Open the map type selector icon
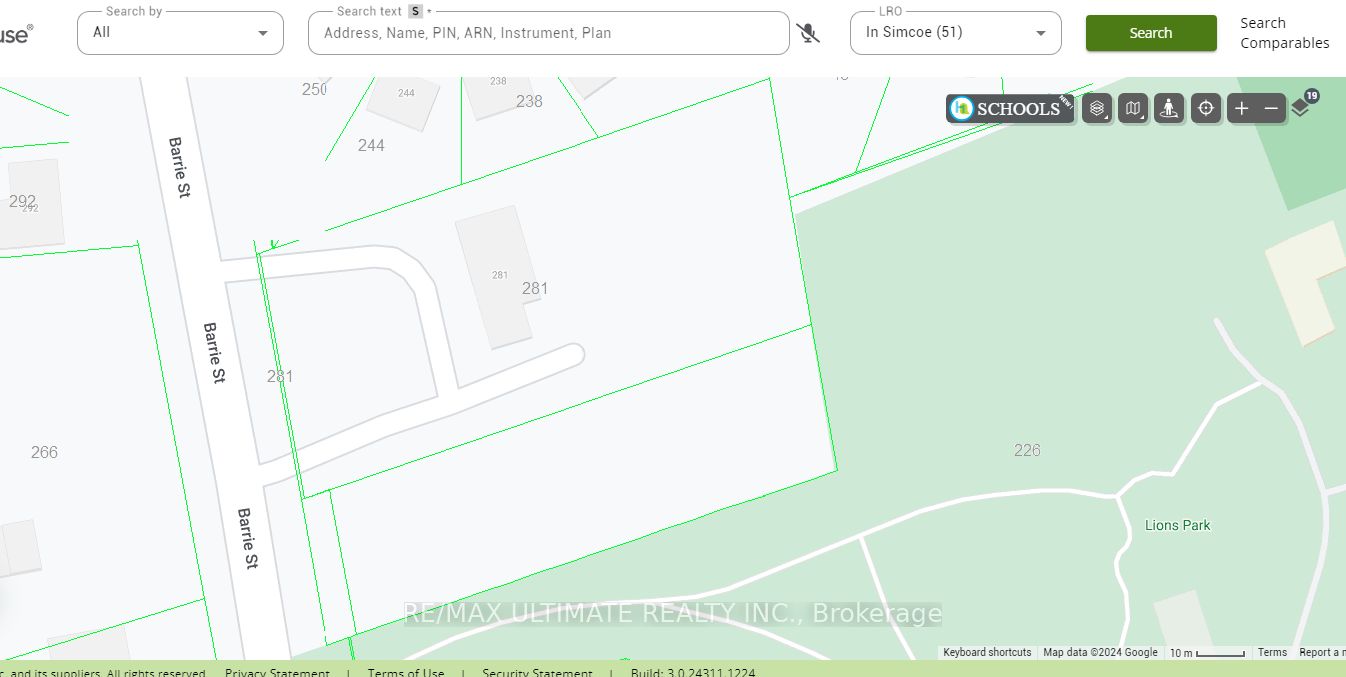The width and height of the screenshot is (1346, 677). [x=1133, y=108]
